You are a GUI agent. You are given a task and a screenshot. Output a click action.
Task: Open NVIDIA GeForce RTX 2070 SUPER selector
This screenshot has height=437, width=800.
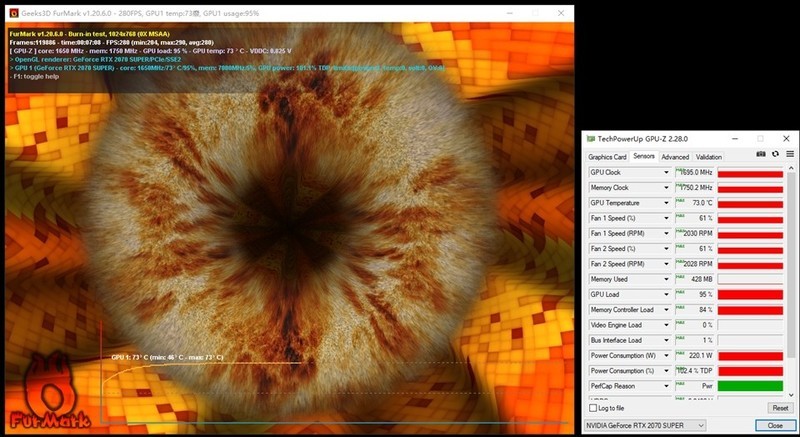pyautogui.click(x=645, y=425)
